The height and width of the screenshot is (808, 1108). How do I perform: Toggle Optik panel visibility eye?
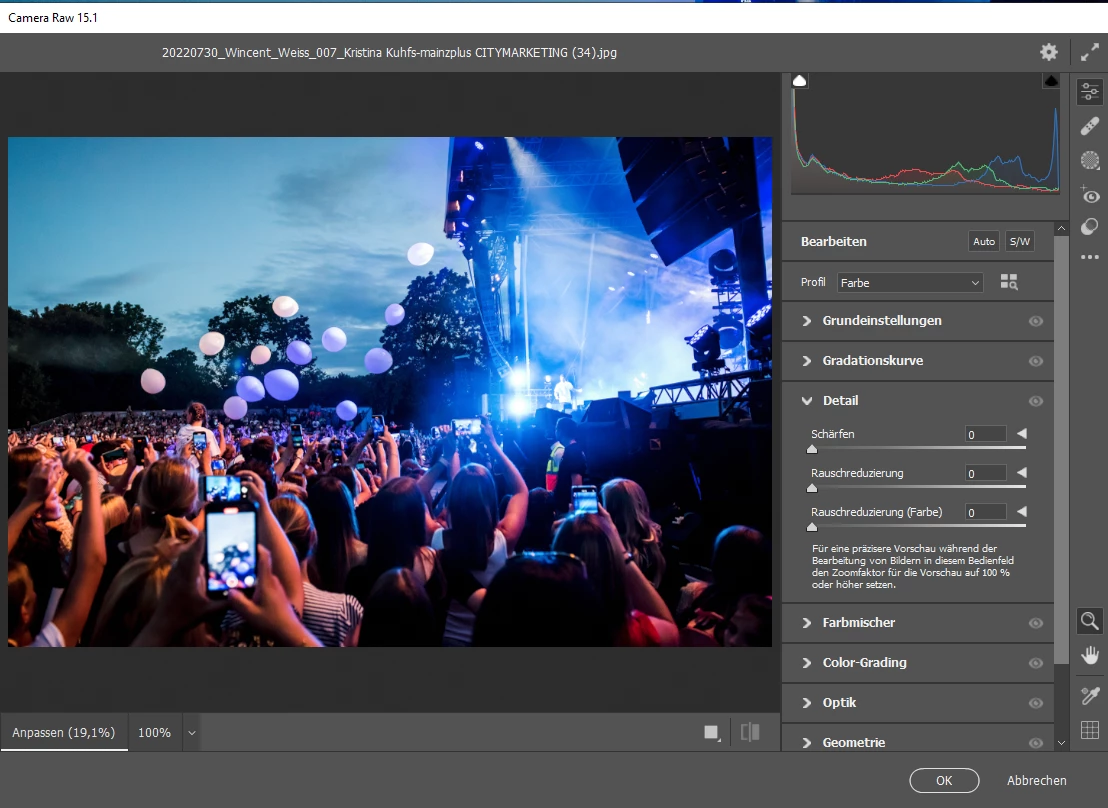tap(1036, 703)
